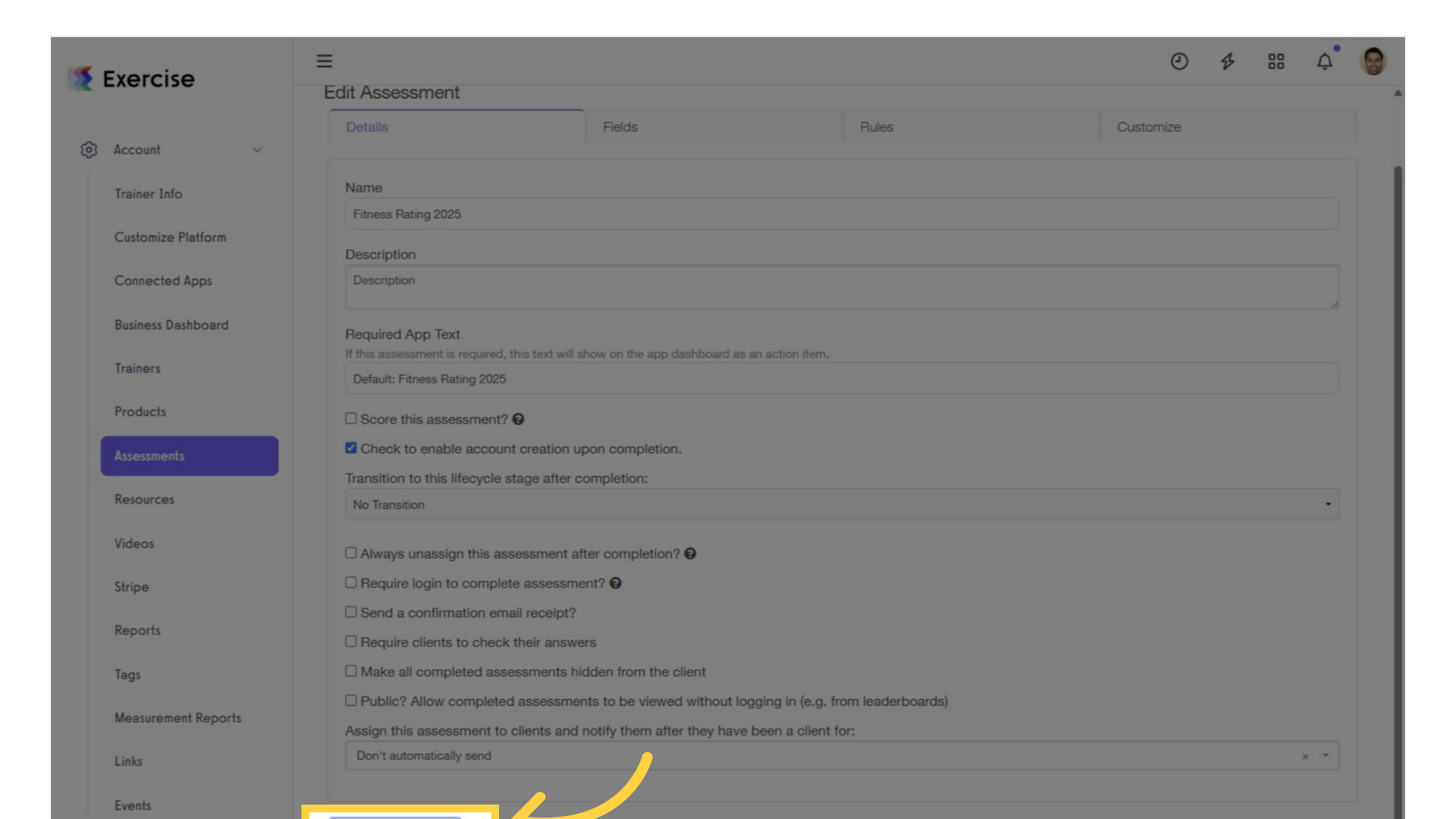Click the clock history icon
Viewport: 1456px width, 819px height.
click(1179, 61)
